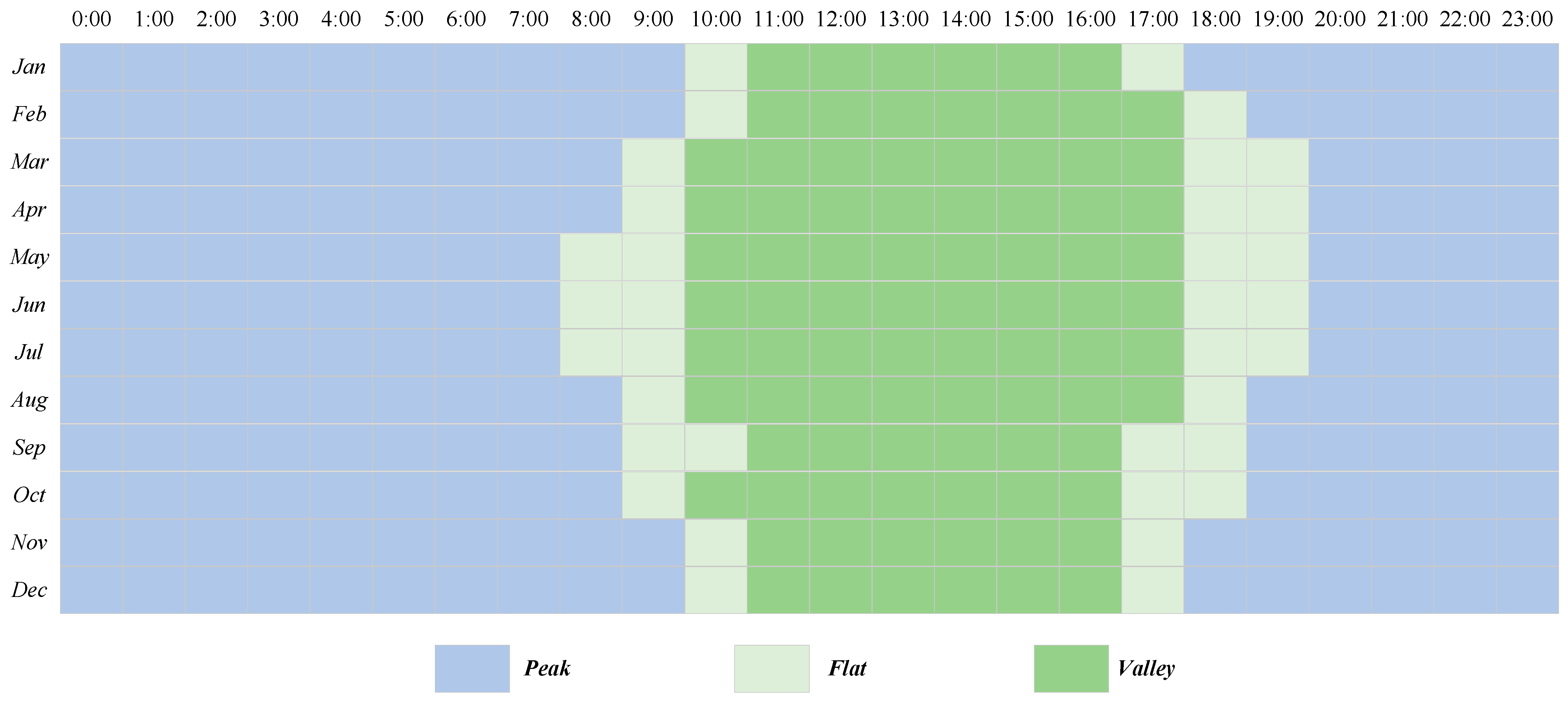Click the blue Peak legend swatch
This screenshot has width=1568, height=702.
[x=472, y=669]
